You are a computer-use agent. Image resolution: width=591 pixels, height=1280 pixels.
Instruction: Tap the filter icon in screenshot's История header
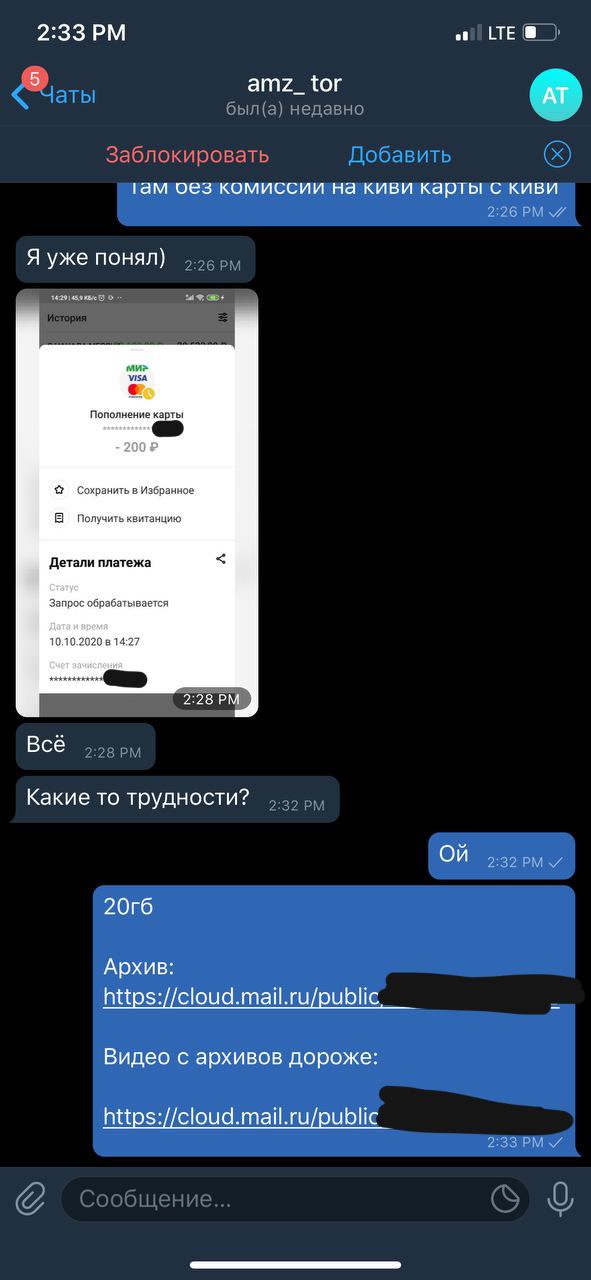pyautogui.click(x=223, y=317)
